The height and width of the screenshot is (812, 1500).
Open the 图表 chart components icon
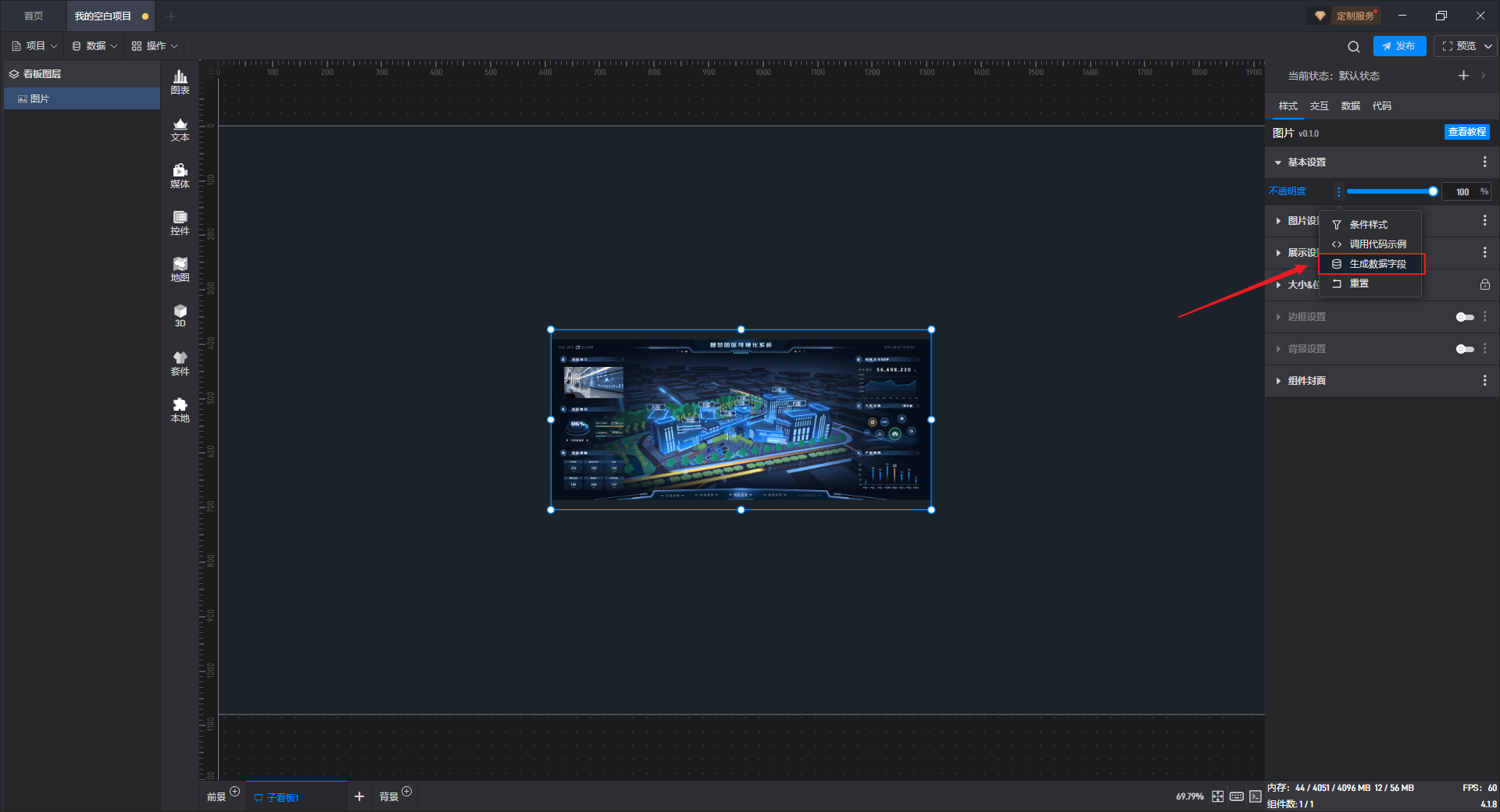[180, 81]
